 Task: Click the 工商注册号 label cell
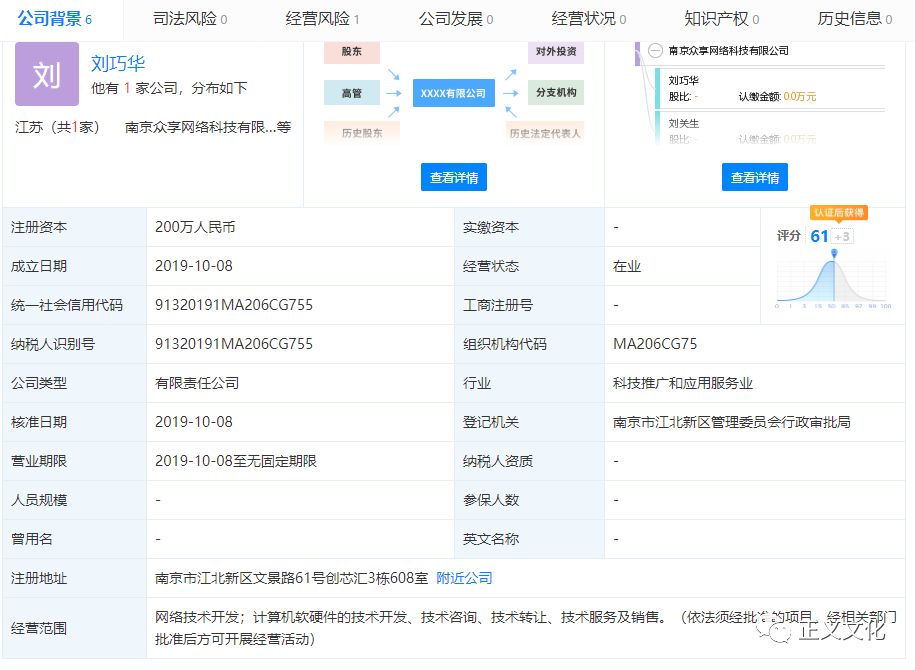(529, 305)
